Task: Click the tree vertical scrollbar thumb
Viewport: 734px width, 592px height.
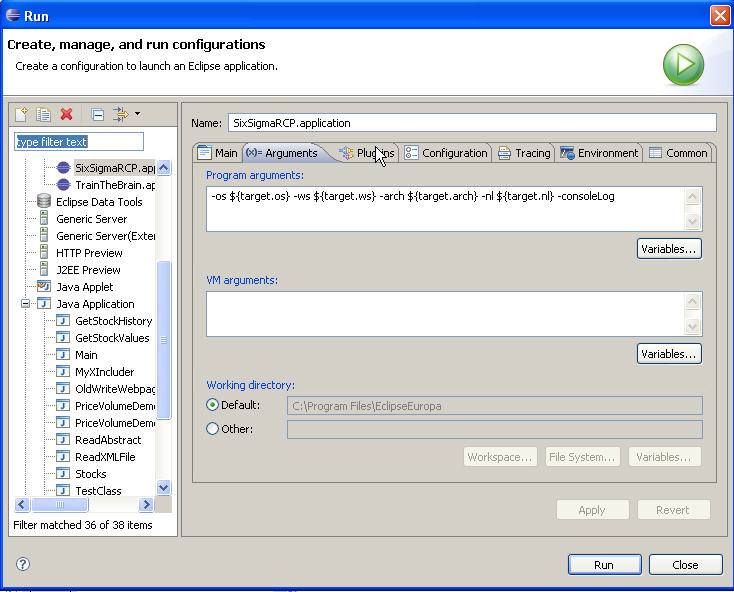Action: click(164, 340)
